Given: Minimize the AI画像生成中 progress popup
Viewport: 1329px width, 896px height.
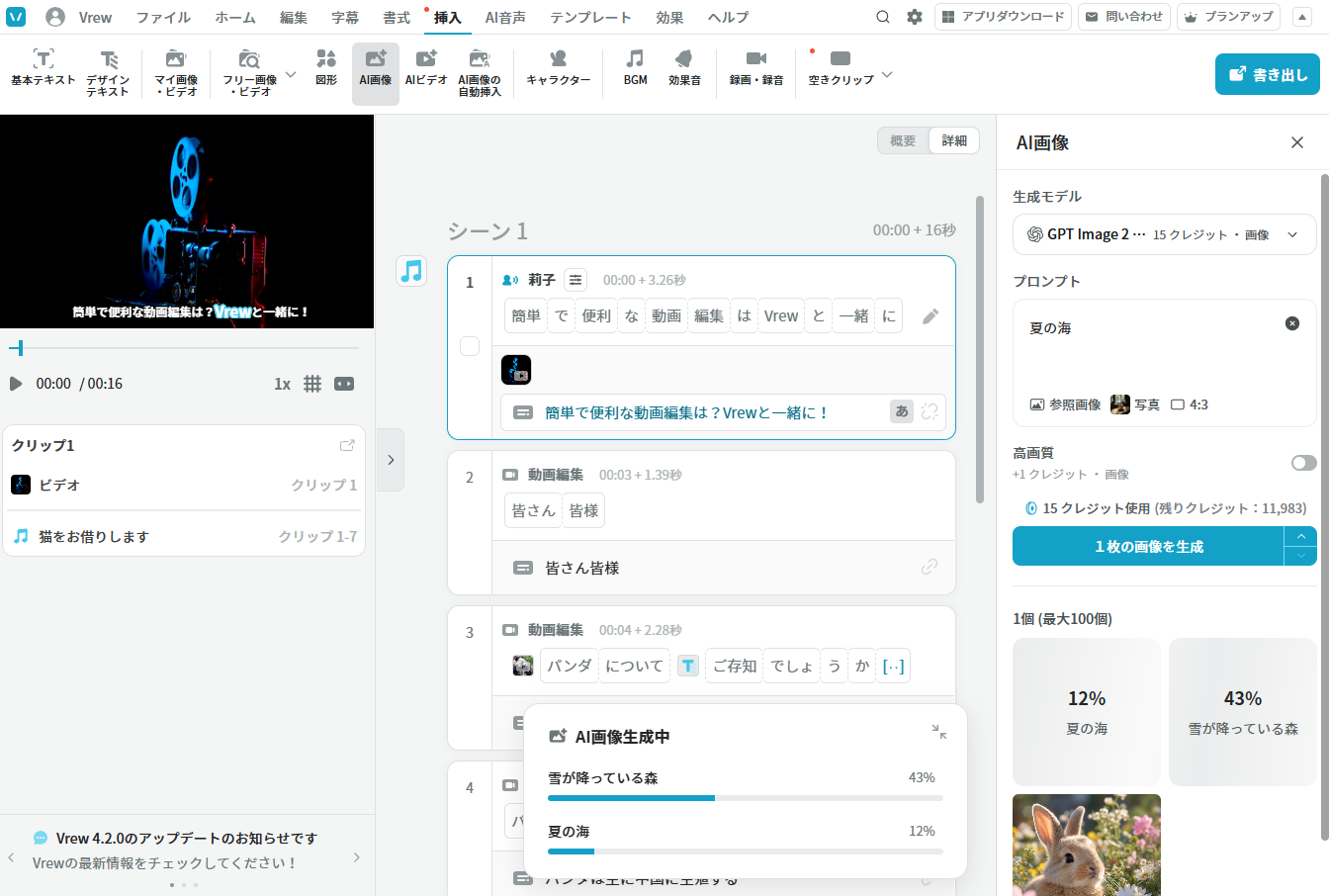Looking at the screenshot, I should coord(939,732).
